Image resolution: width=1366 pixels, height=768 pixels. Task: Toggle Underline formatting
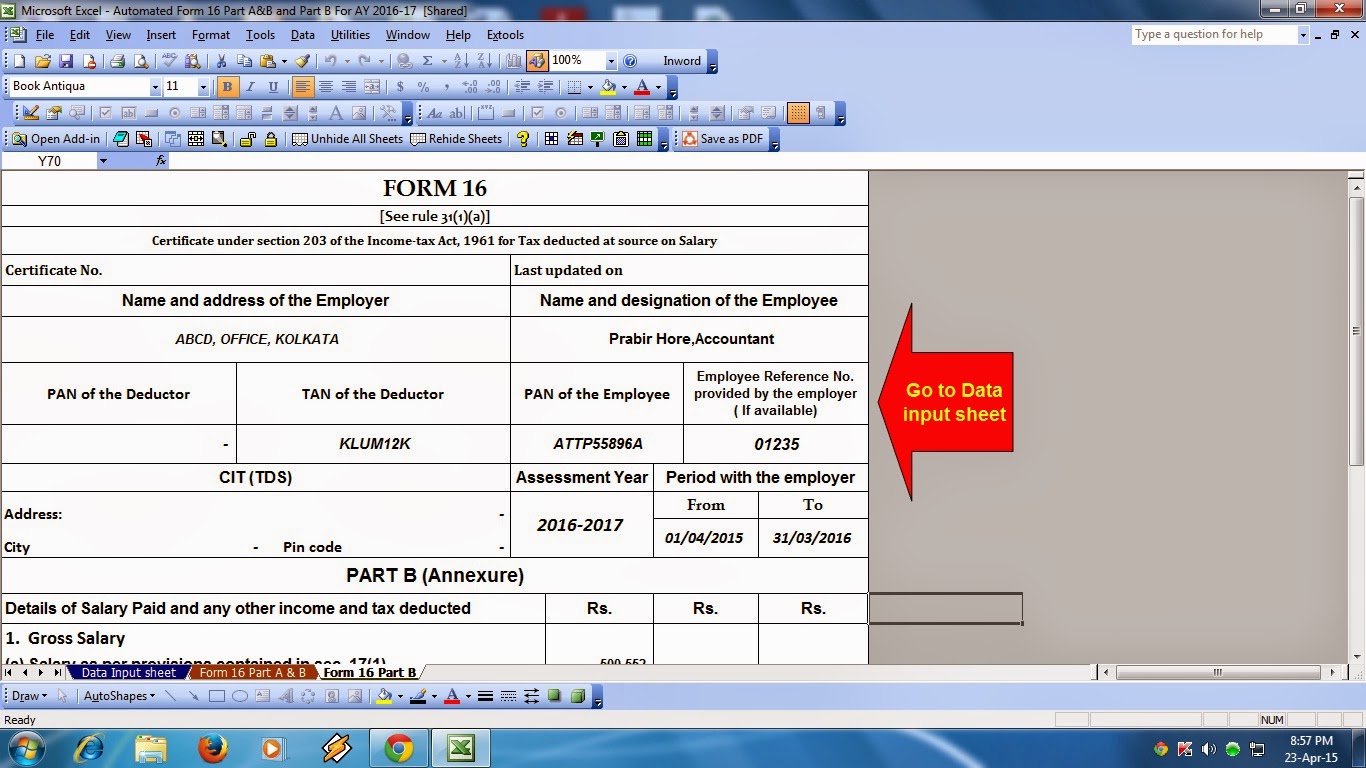click(x=273, y=87)
